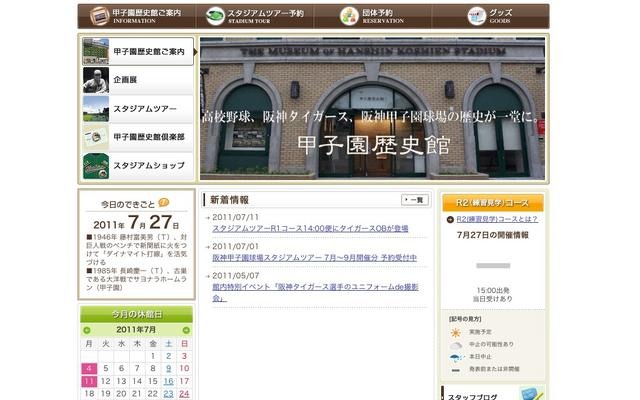Click news date 2011/05/07

click(x=236, y=276)
